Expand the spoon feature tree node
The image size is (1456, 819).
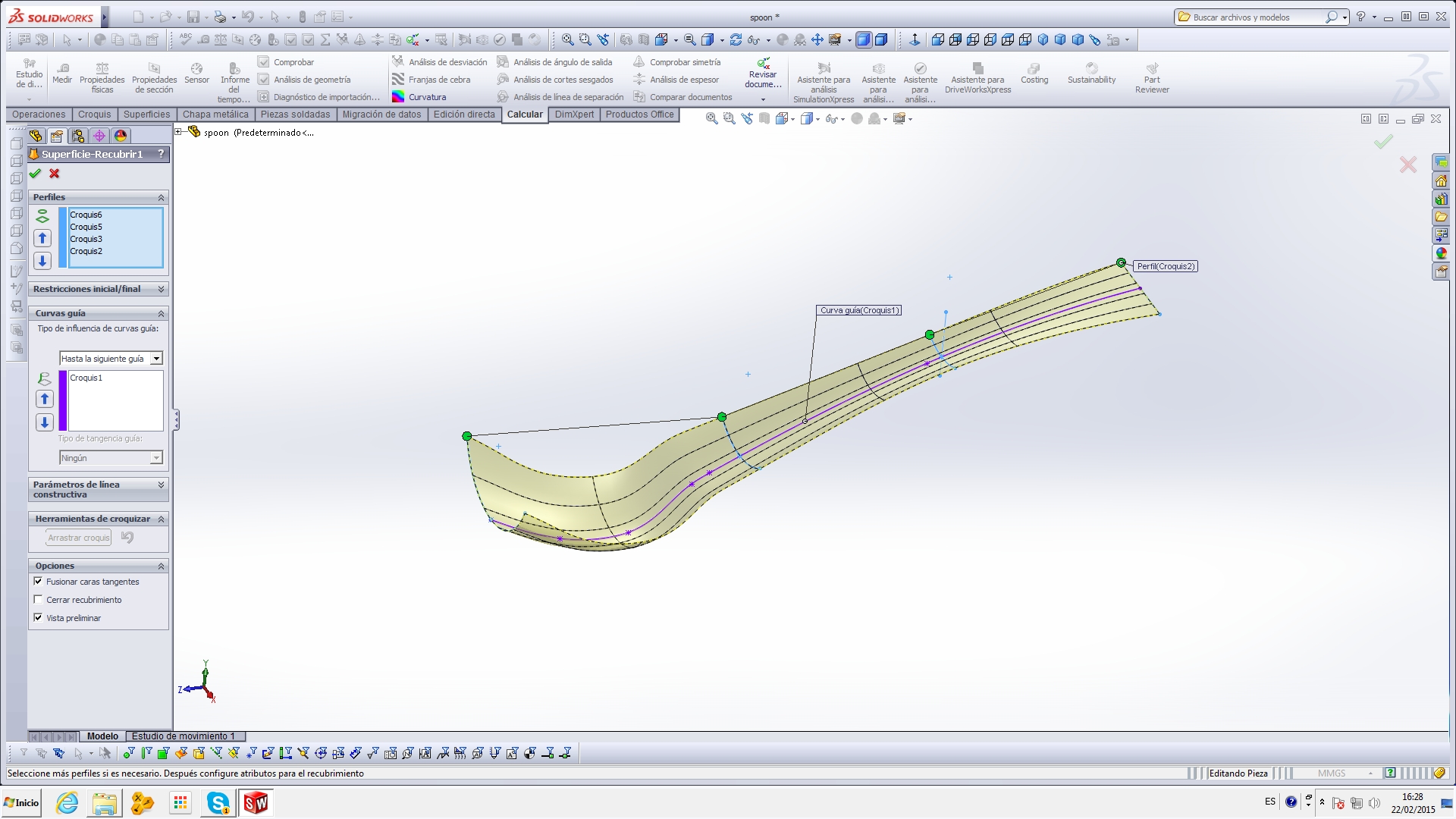point(178,132)
